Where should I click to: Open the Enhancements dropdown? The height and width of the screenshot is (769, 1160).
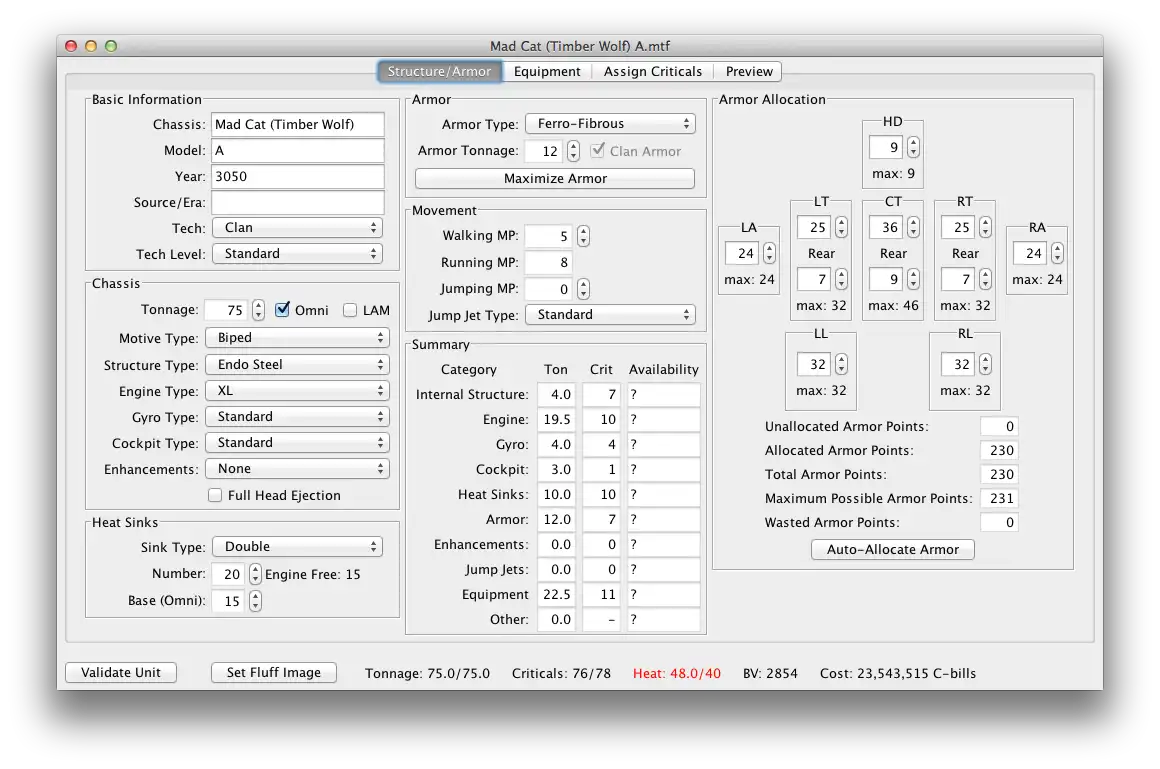pyautogui.click(x=297, y=469)
